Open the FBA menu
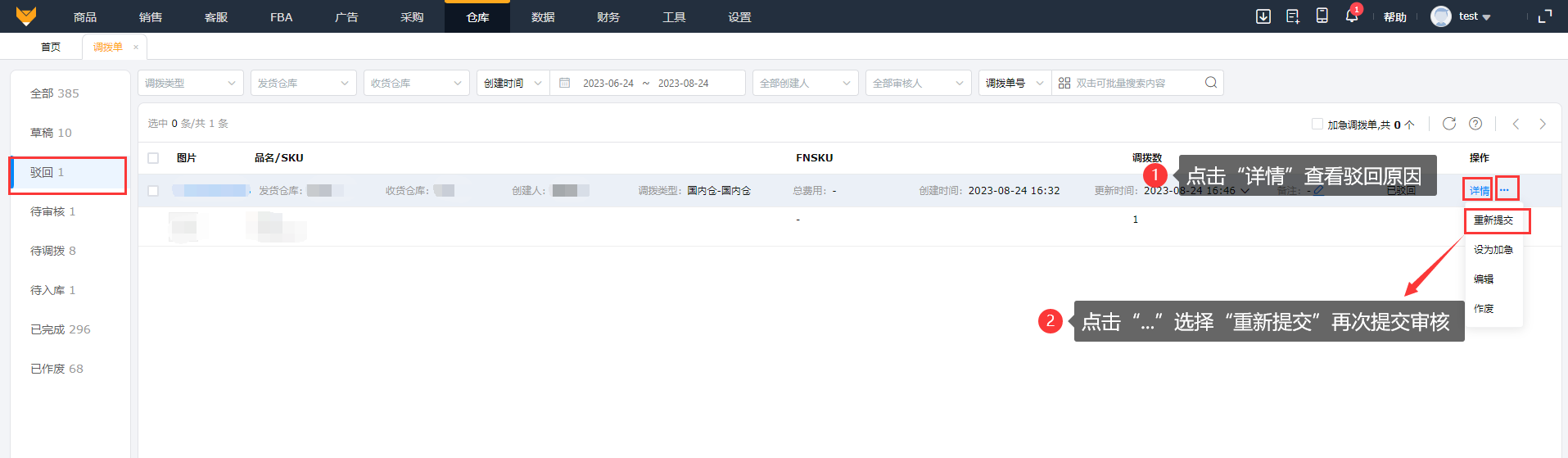This screenshot has width=1568, height=458. 282,17
